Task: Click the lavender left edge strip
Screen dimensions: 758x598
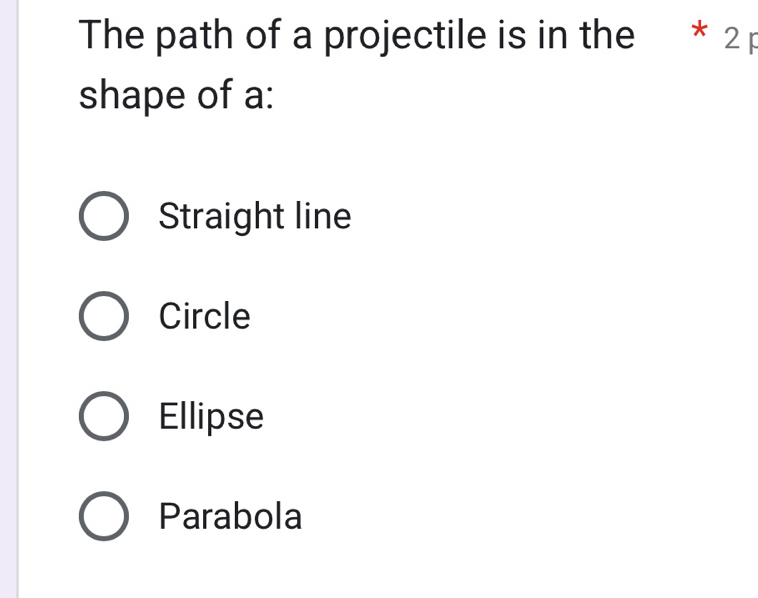Action: [x=8, y=300]
